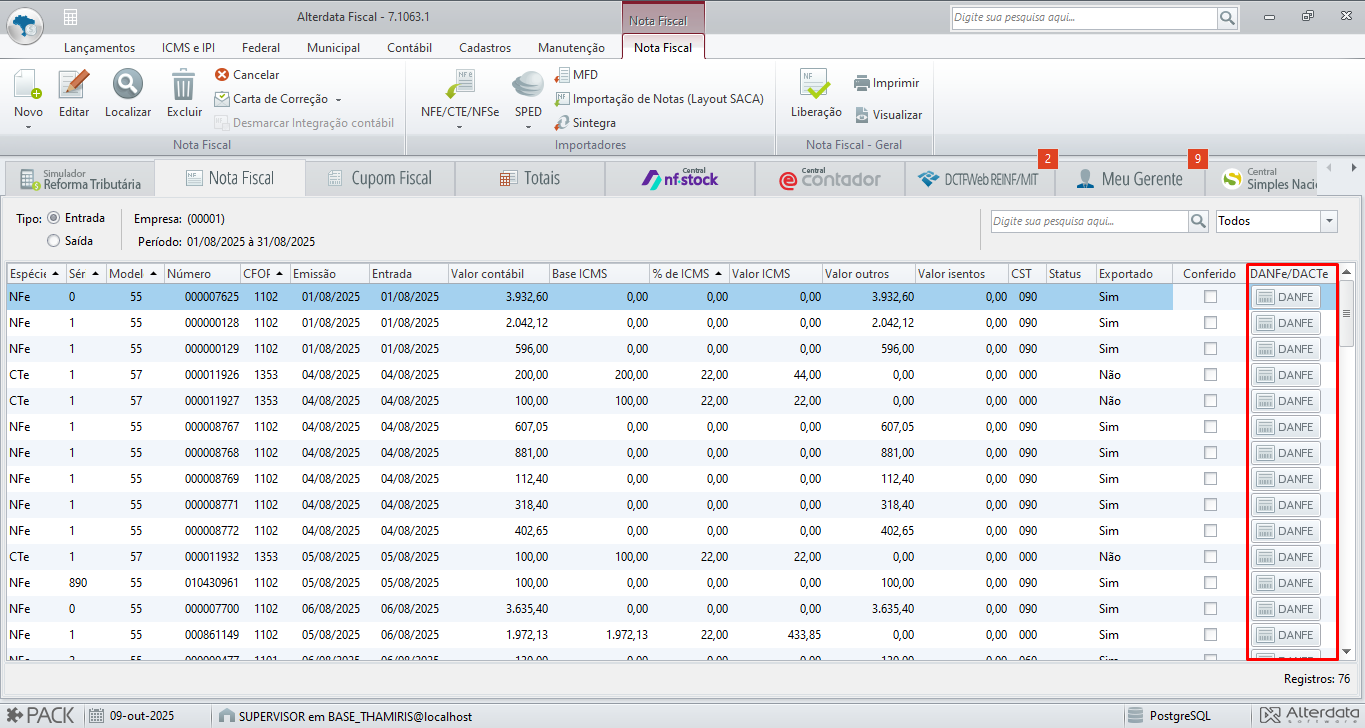Image resolution: width=1365 pixels, height=728 pixels.
Task: Expand the Todos filter dropdown
Action: tap(1329, 221)
